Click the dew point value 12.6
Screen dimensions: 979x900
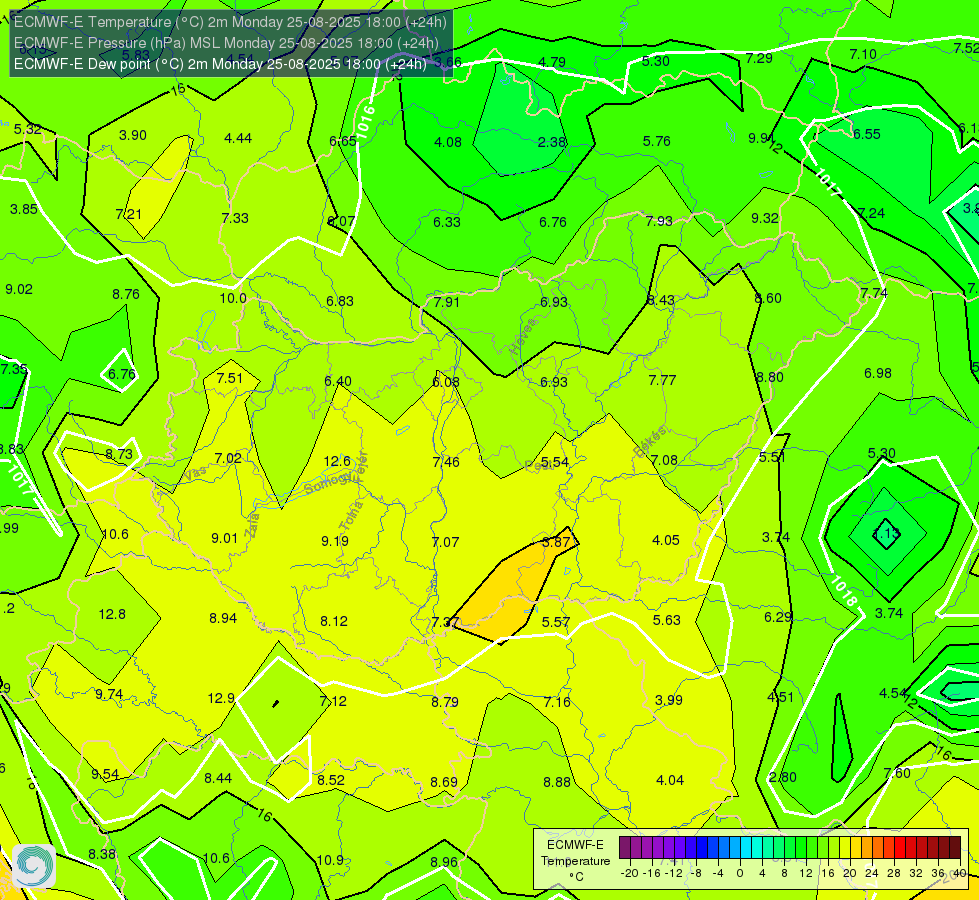337,461
